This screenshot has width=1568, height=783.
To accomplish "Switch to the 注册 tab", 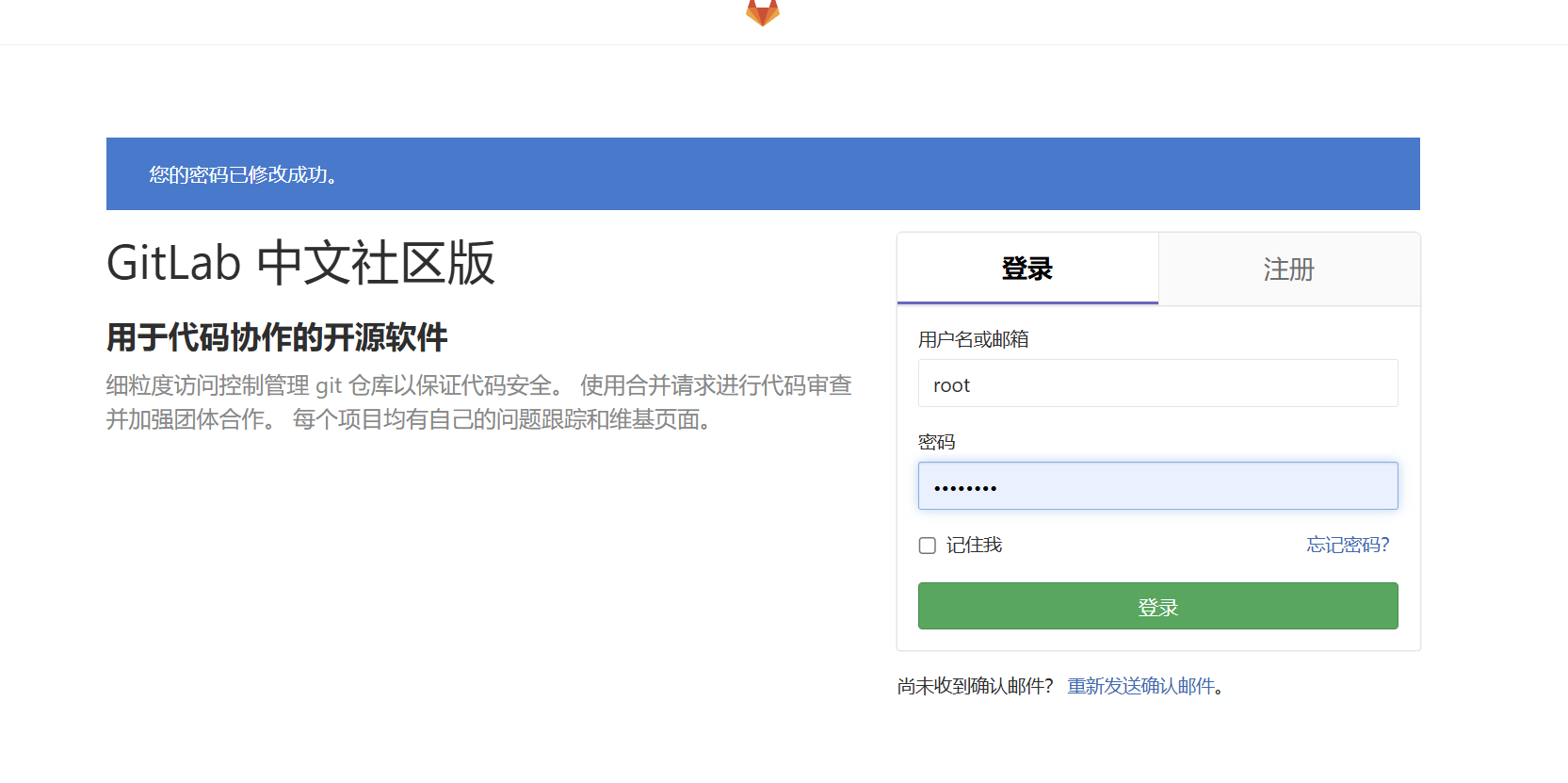I will [1289, 269].
